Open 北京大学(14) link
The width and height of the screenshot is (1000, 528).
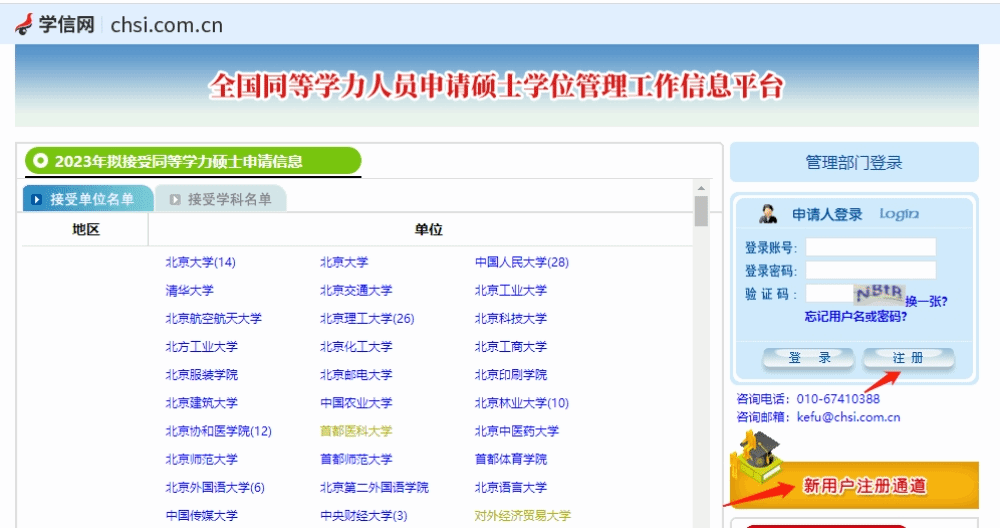[x=200, y=262]
